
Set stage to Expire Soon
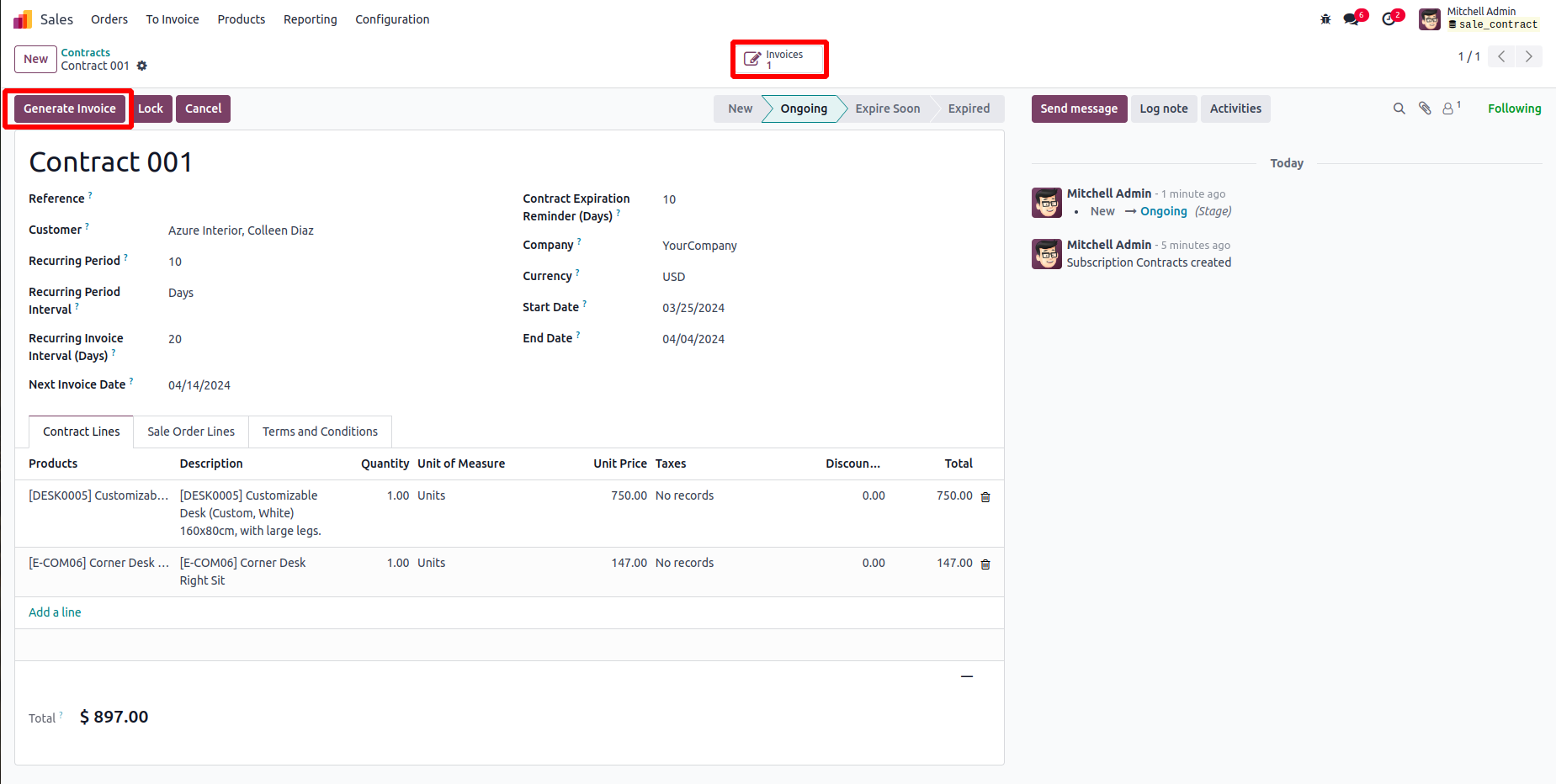tap(888, 109)
